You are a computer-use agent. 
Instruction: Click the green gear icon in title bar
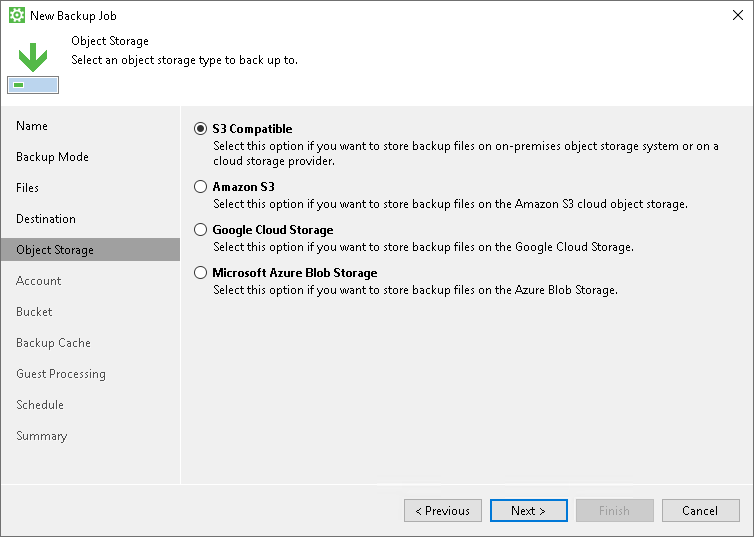(x=17, y=15)
